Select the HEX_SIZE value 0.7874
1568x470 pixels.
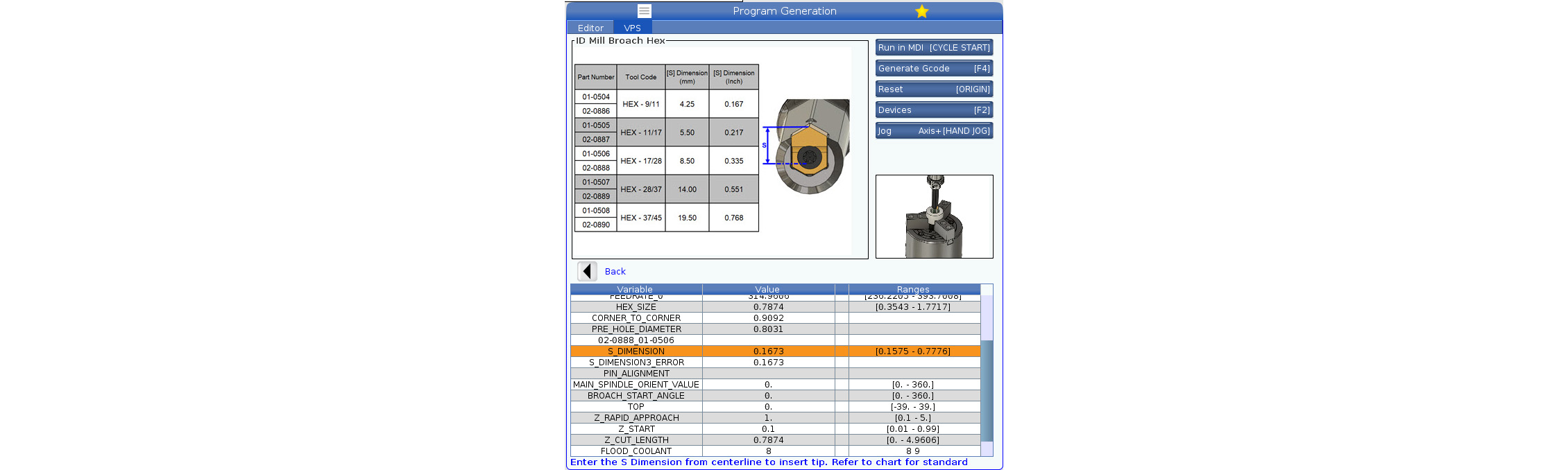tap(768, 306)
